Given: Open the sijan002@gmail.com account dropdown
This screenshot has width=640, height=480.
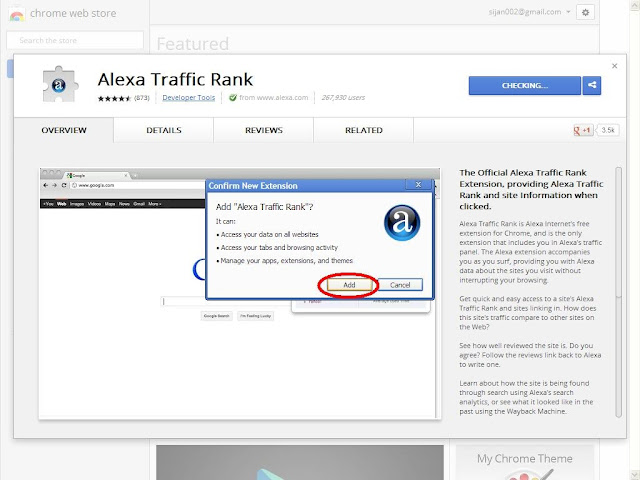Looking at the screenshot, I should [x=529, y=12].
